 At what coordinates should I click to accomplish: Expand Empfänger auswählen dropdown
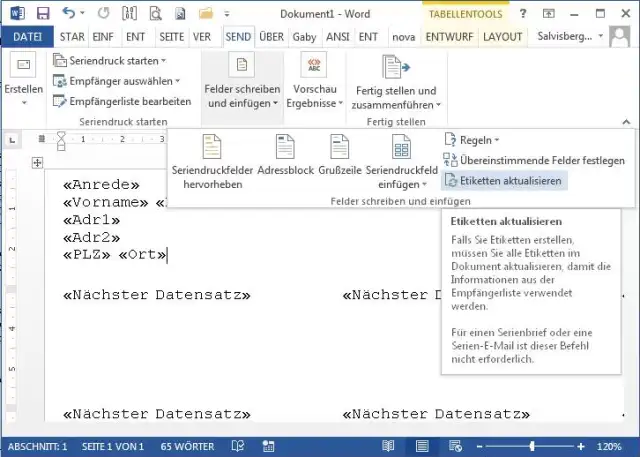point(118,81)
